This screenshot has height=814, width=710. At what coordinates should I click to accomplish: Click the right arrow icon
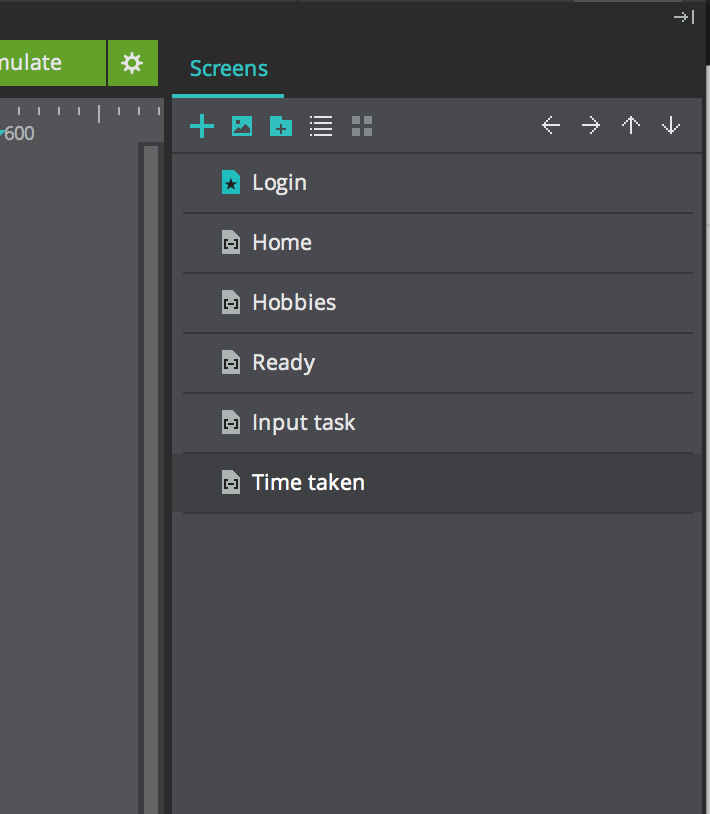(x=591, y=126)
